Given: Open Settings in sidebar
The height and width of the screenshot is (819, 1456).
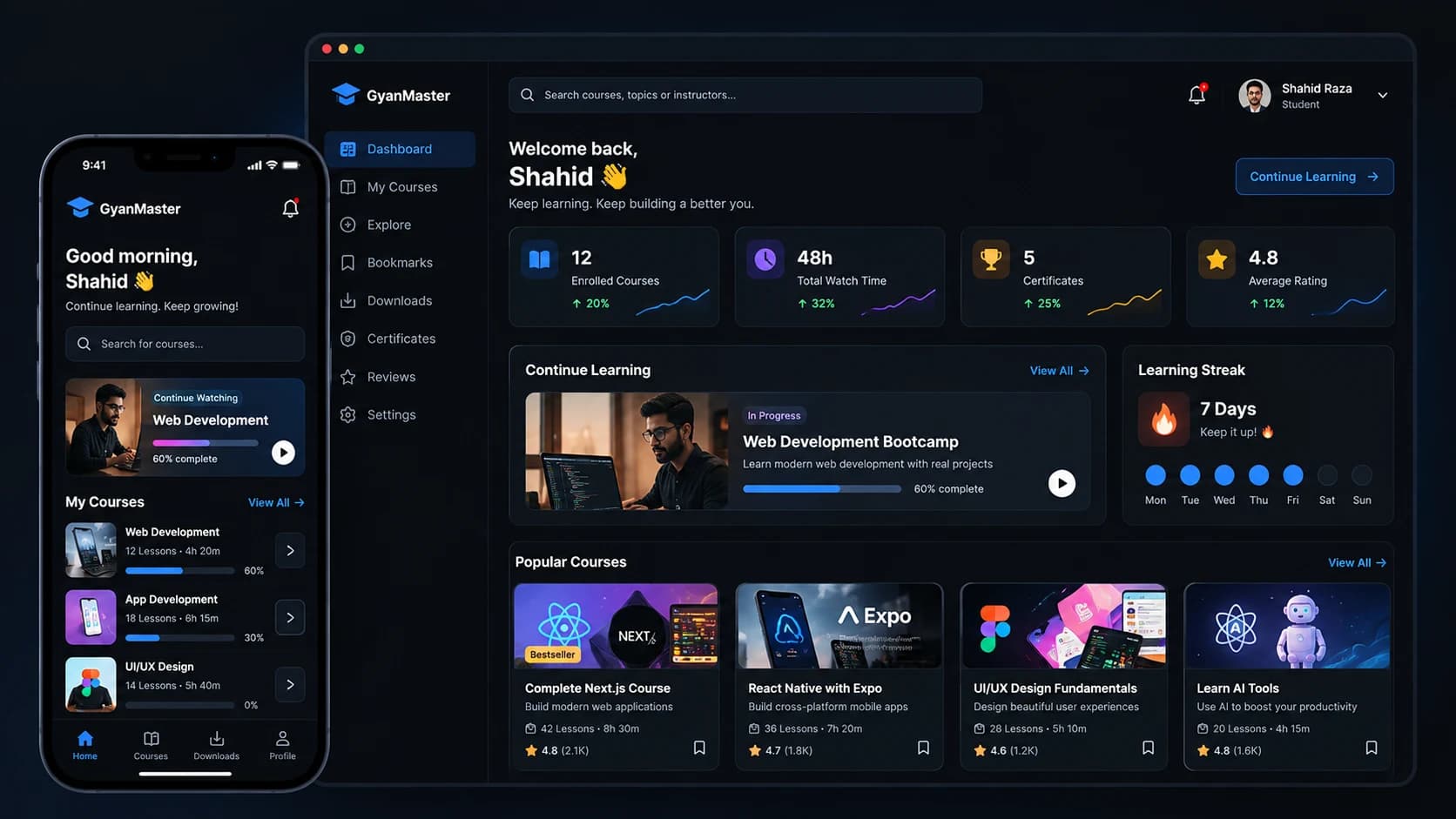Looking at the screenshot, I should click(x=401, y=414).
